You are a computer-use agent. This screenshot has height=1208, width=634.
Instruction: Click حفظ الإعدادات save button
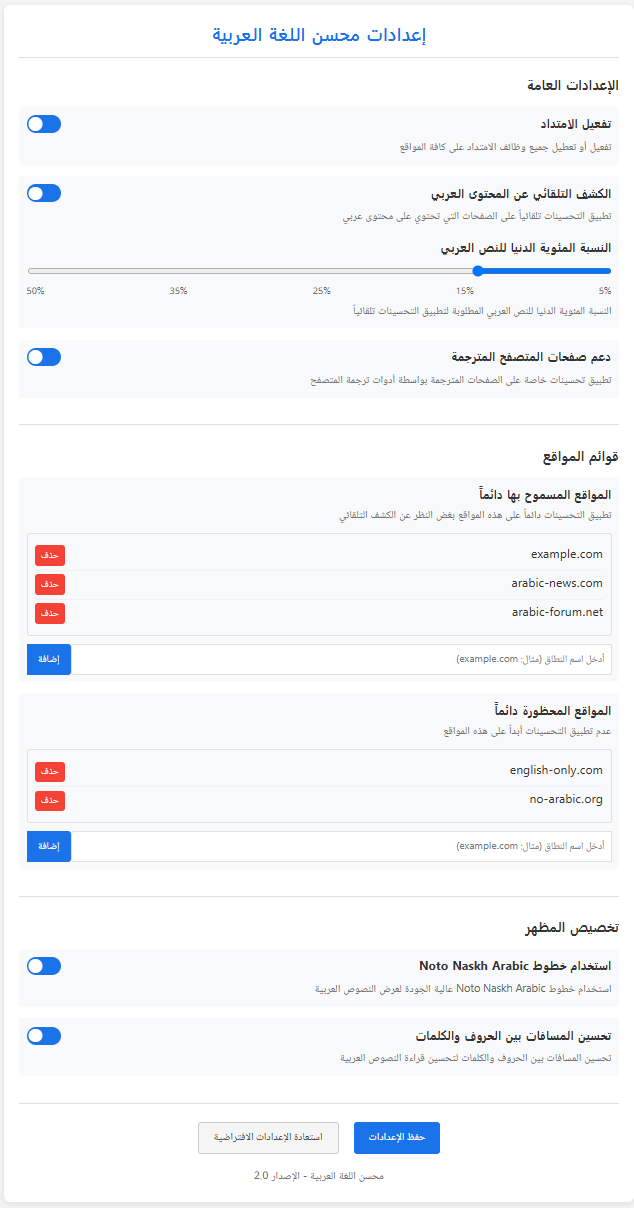[x=397, y=1138]
